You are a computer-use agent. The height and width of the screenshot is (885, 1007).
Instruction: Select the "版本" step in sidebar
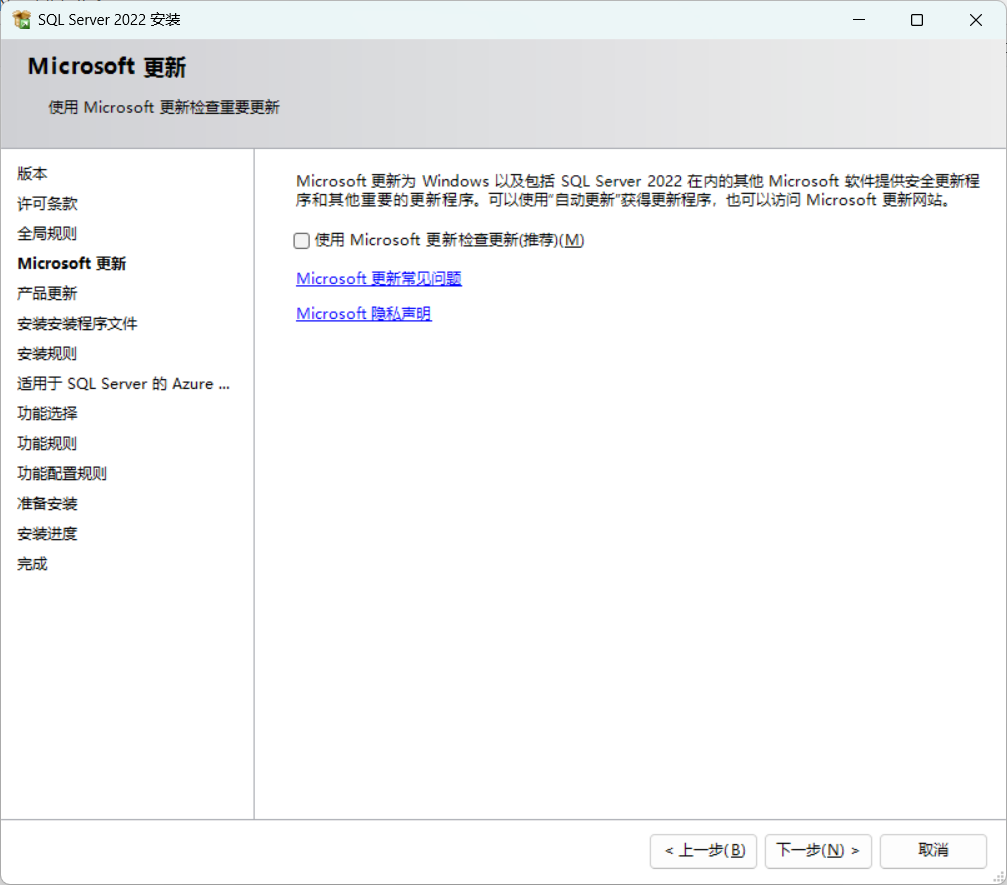pos(32,173)
